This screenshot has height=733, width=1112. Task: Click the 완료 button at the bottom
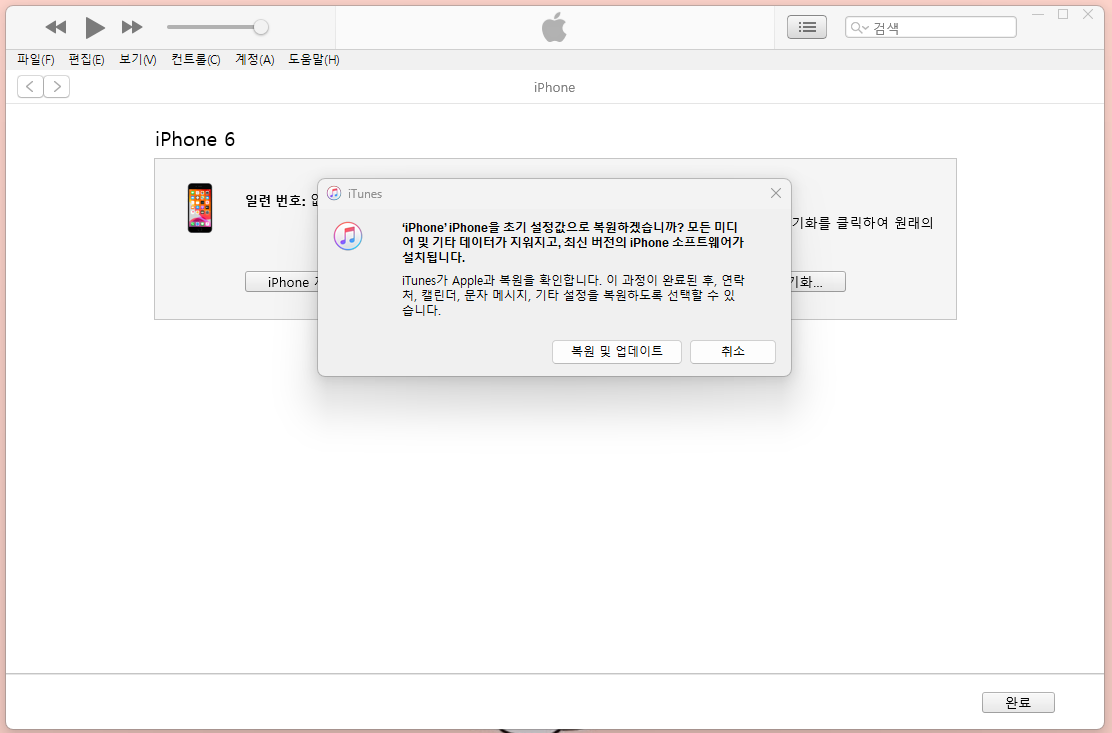[x=1018, y=703]
